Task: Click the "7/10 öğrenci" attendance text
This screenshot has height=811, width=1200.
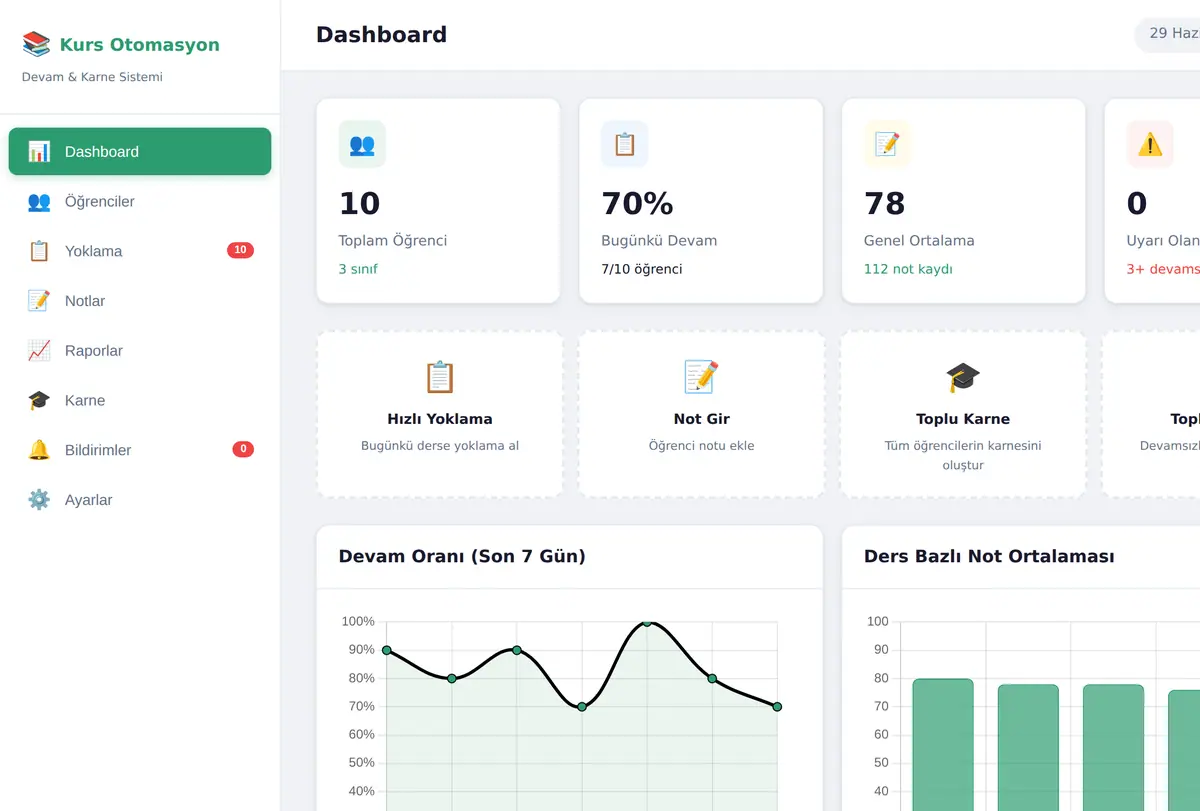Action: pyautogui.click(x=642, y=269)
